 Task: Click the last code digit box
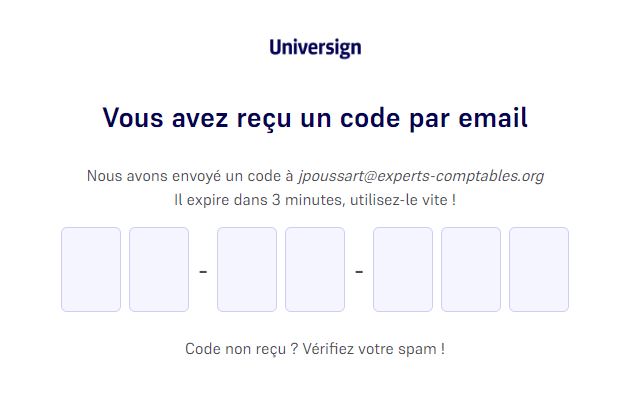(x=539, y=269)
